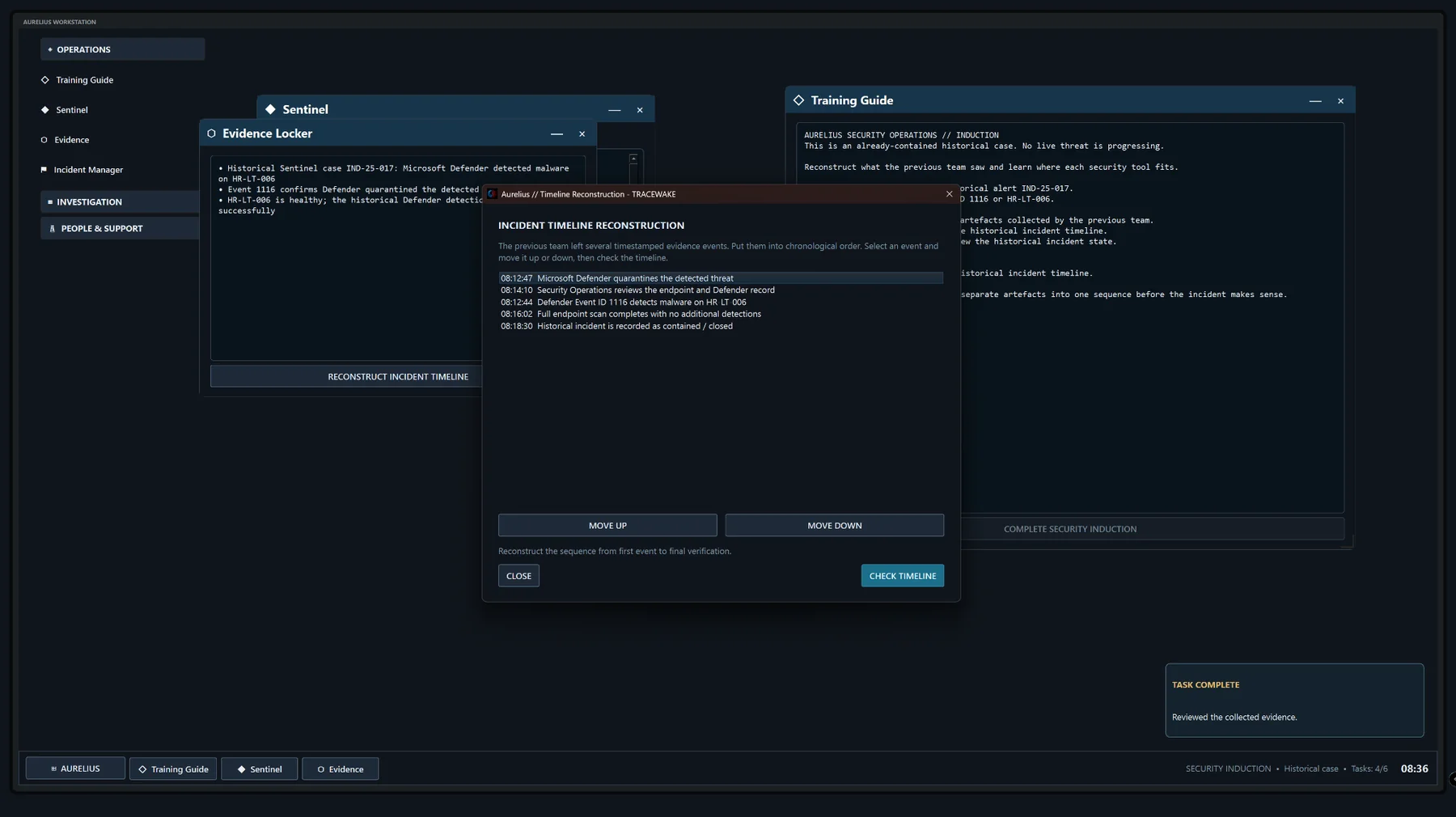Expand the OPERATIONS section header
Viewport: 1456px width, 817px height.
coord(122,49)
